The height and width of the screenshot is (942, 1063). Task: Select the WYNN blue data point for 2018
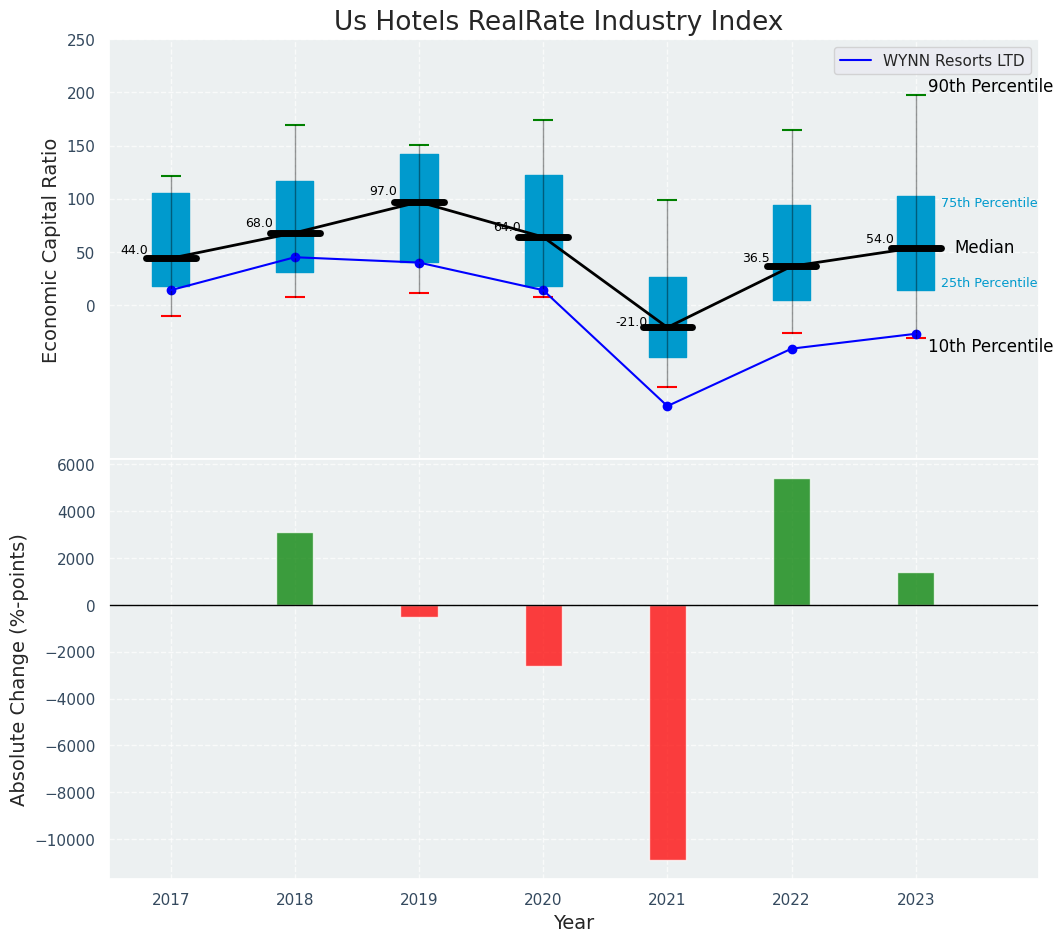point(295,257)
